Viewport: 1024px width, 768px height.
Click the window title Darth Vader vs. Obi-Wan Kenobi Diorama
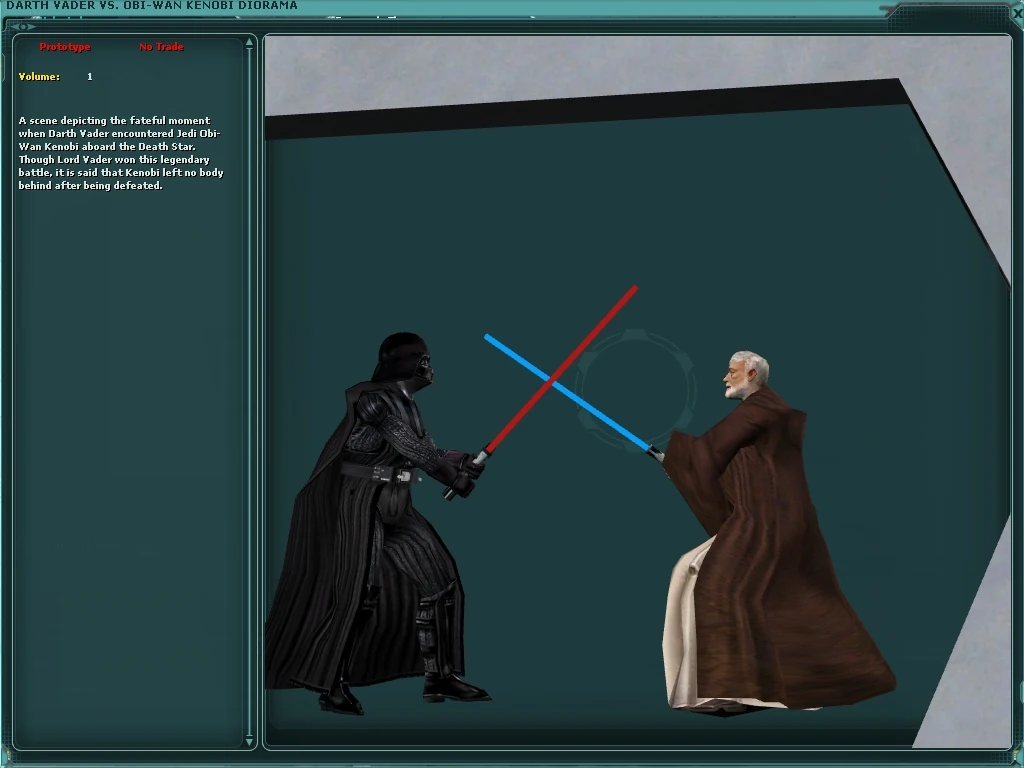(x=152, y=5)
